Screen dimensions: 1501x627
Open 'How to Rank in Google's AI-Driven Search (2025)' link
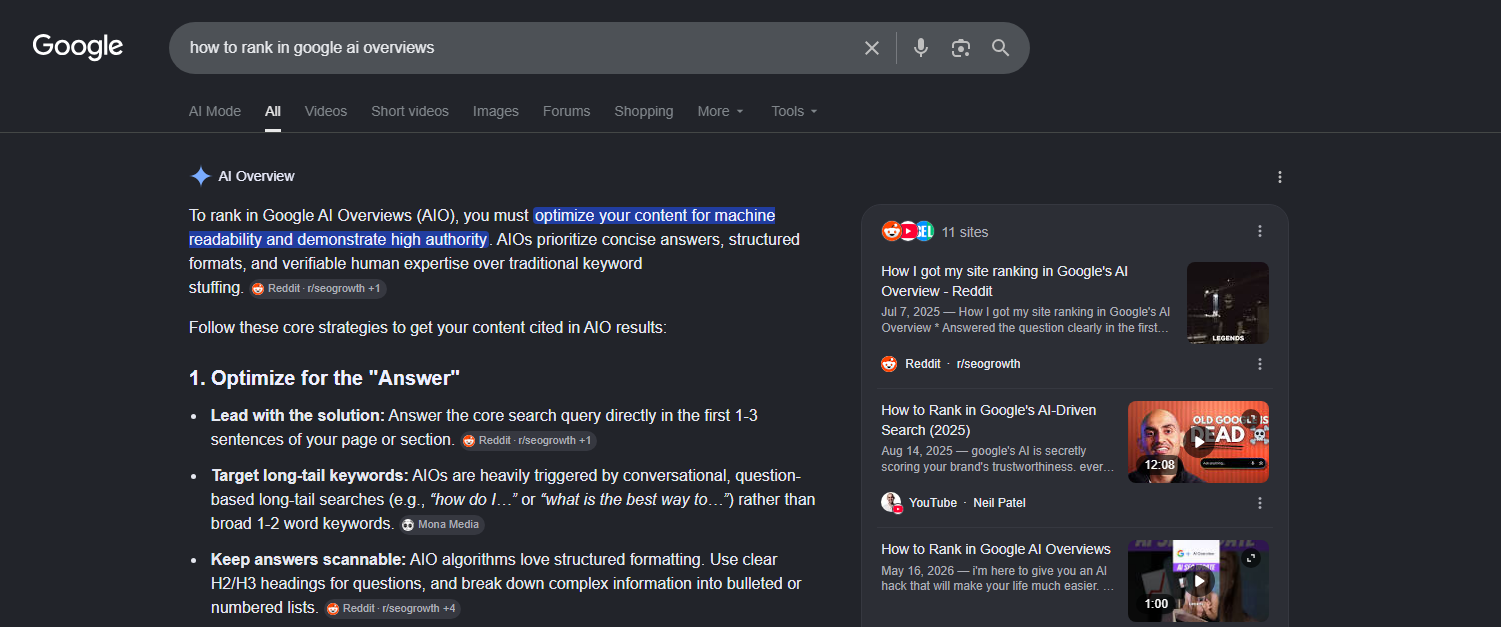point(989,420)
